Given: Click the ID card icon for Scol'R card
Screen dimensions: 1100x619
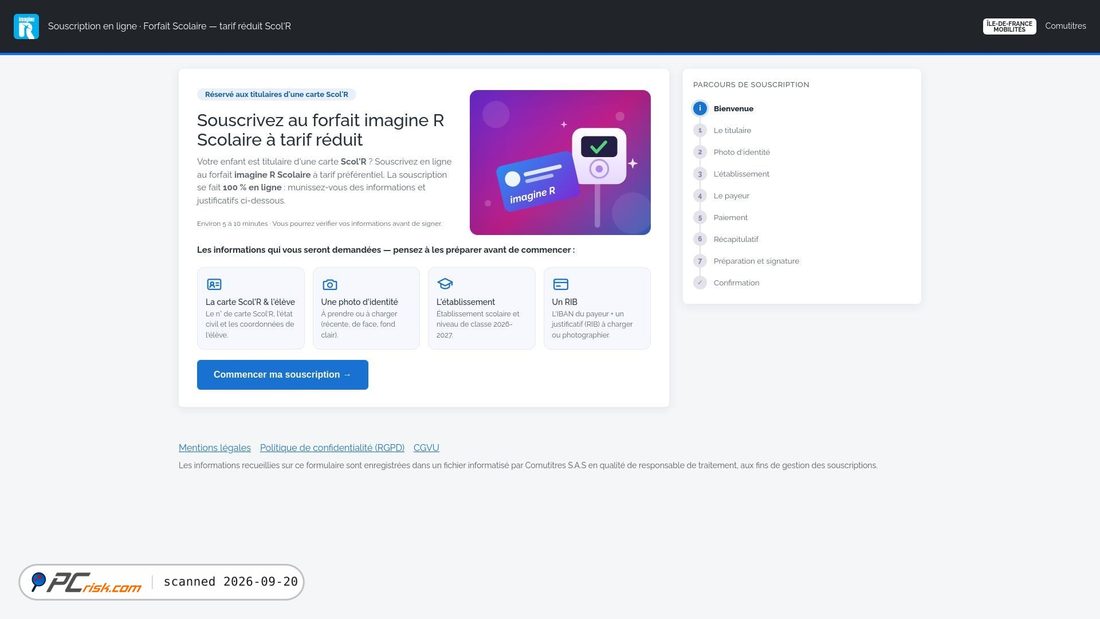Looking at the screenshot, I should coord(214,284).
